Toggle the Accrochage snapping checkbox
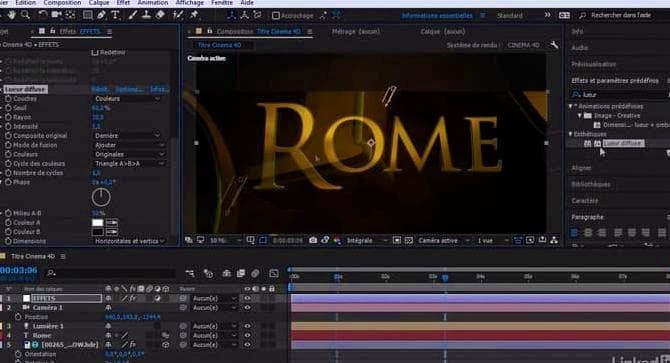 pos(276,16)
